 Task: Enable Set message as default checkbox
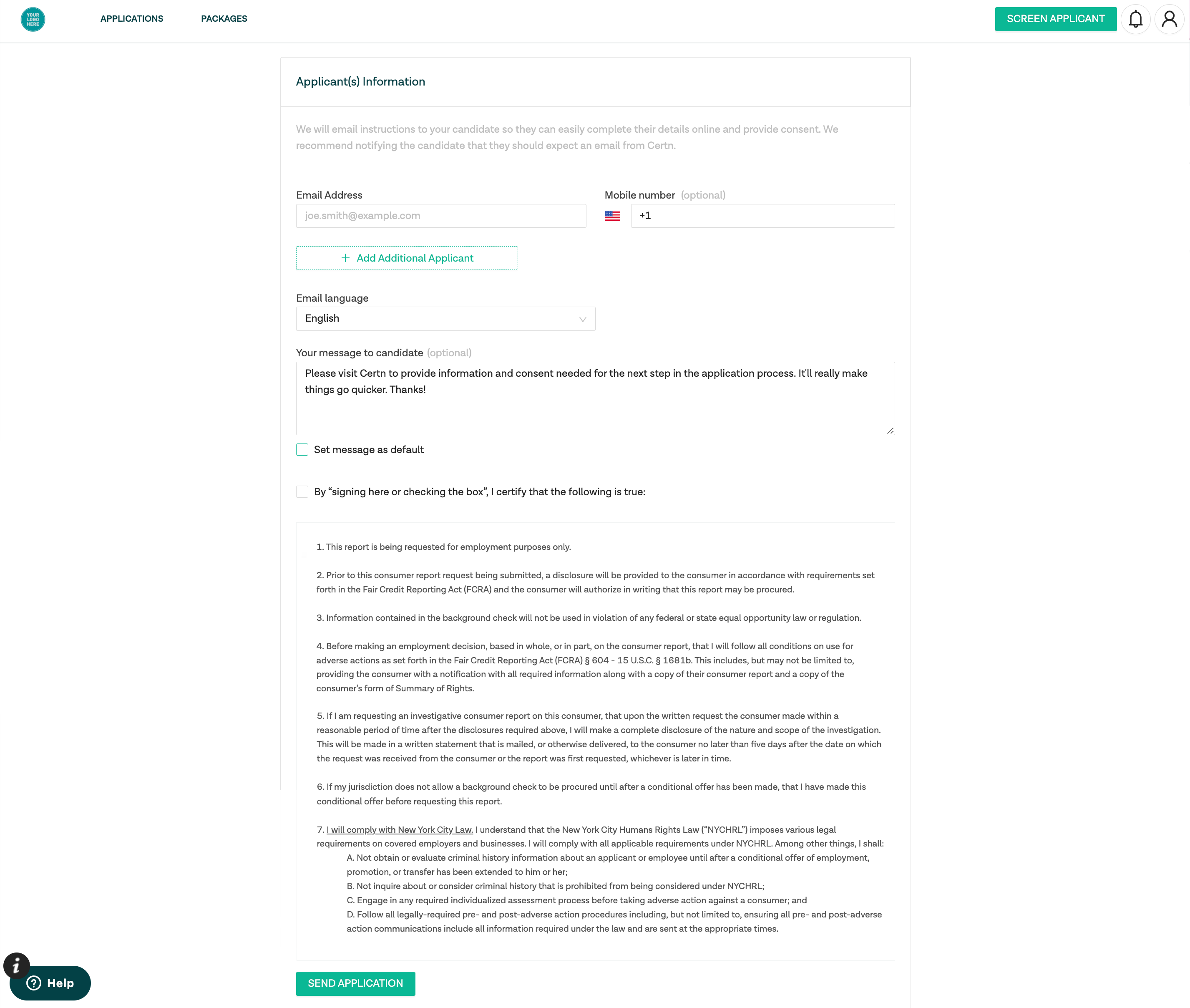tap(302, 450)
